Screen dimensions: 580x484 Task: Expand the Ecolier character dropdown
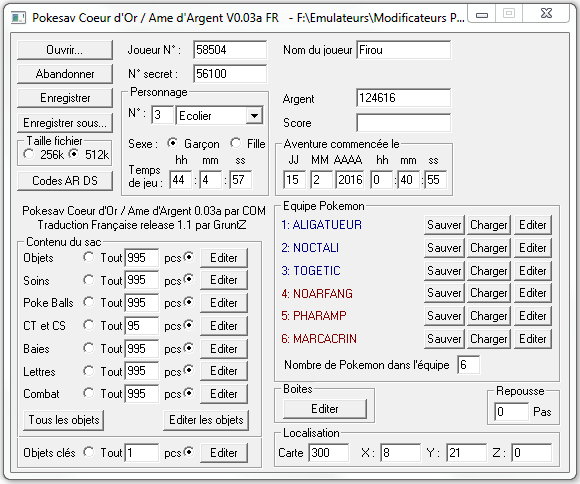(254, 116)
